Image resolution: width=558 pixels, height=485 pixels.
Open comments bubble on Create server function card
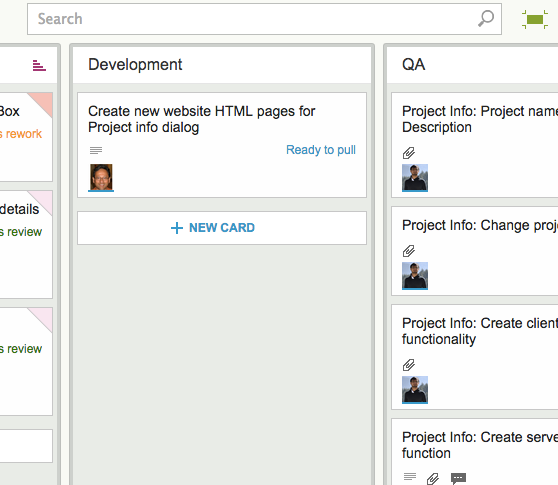(x=458, y=478)
